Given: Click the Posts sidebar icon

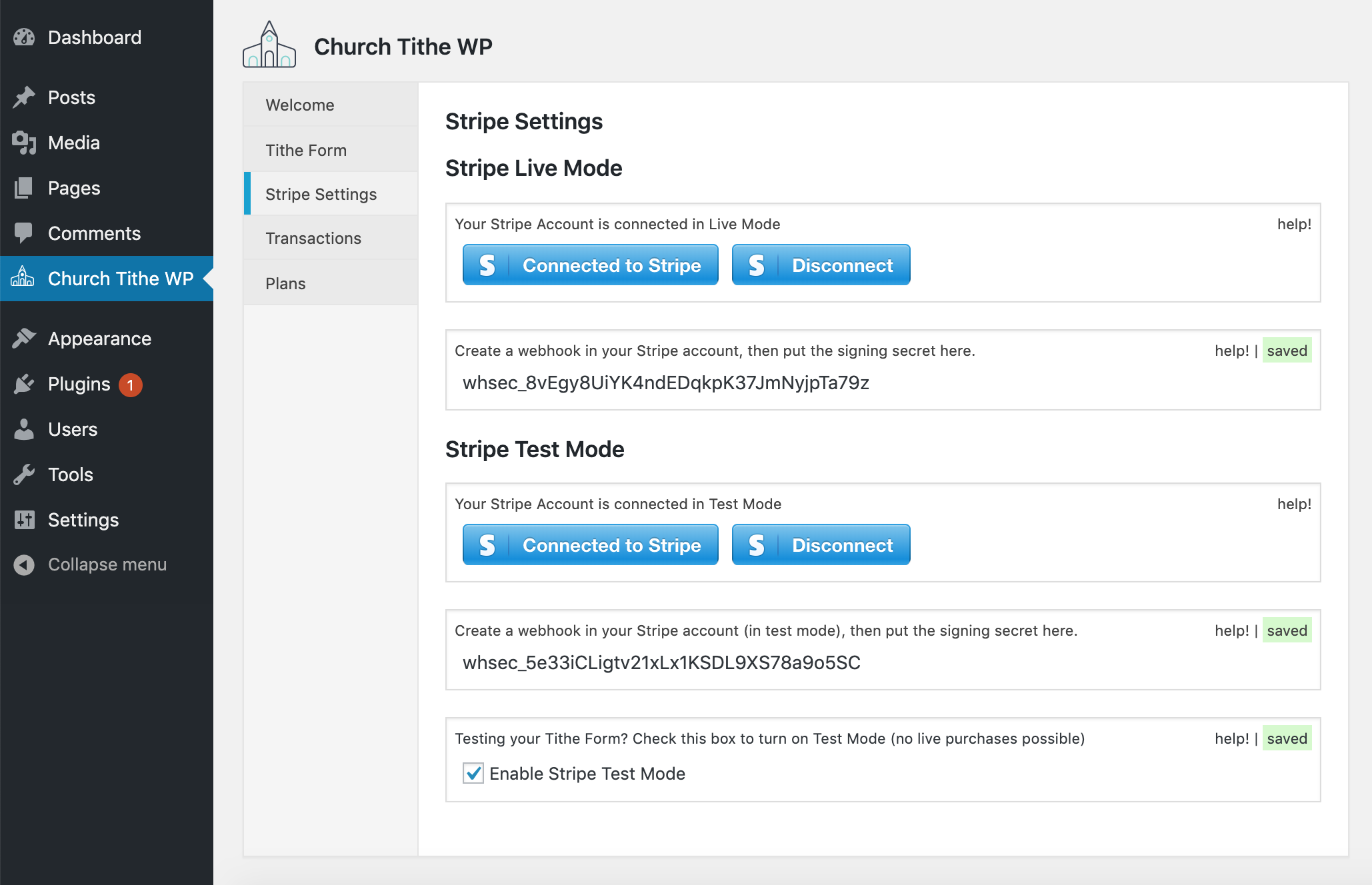Looking at the screenshot, I should [x=24, y=97].
